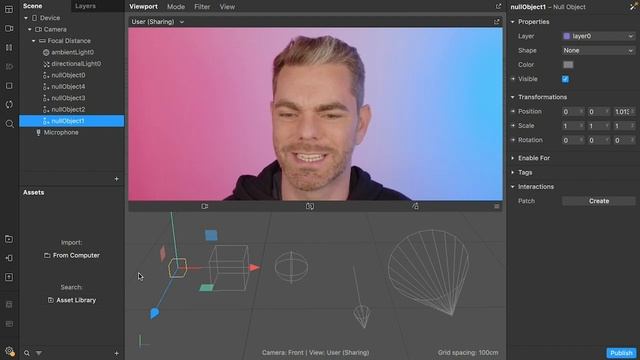Screen dimensions: 640x360
Task: Select the Scene tab
Action: [x=33, y=6]
